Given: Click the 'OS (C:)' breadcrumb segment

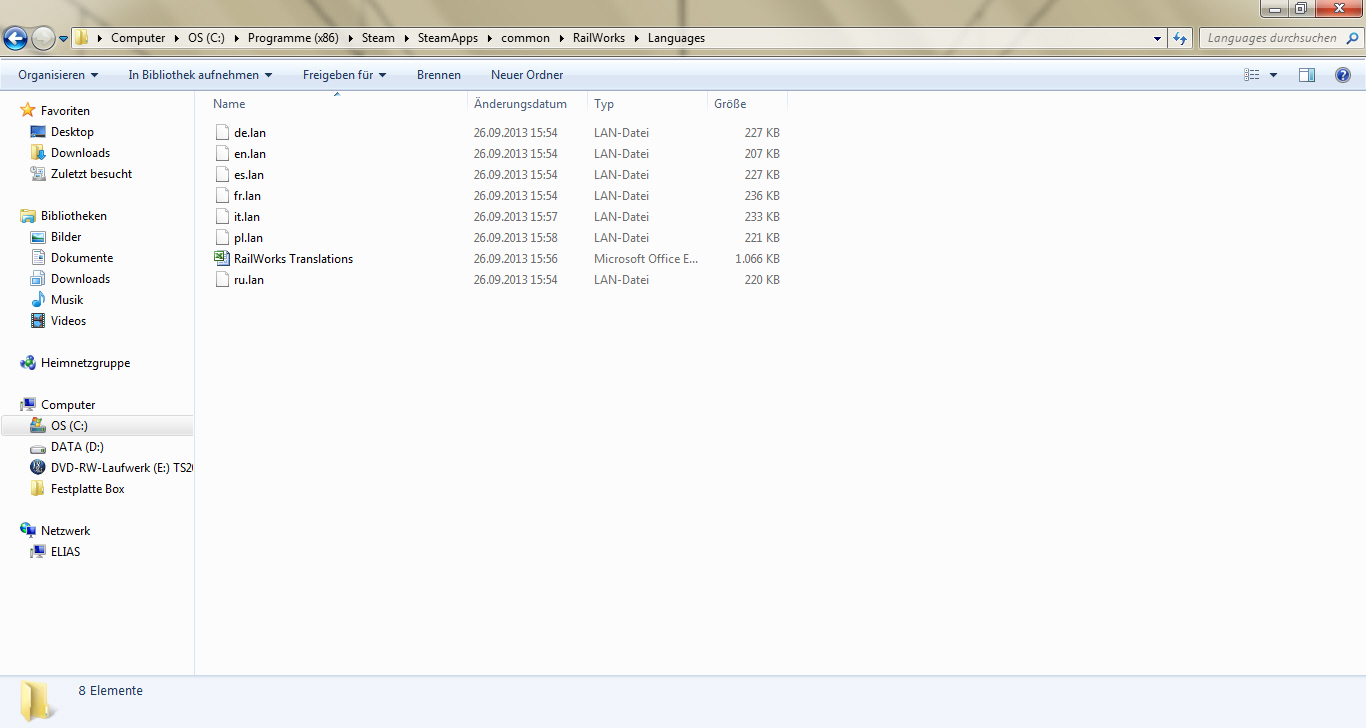Looking at the screenshot, I should pos(207,38).
